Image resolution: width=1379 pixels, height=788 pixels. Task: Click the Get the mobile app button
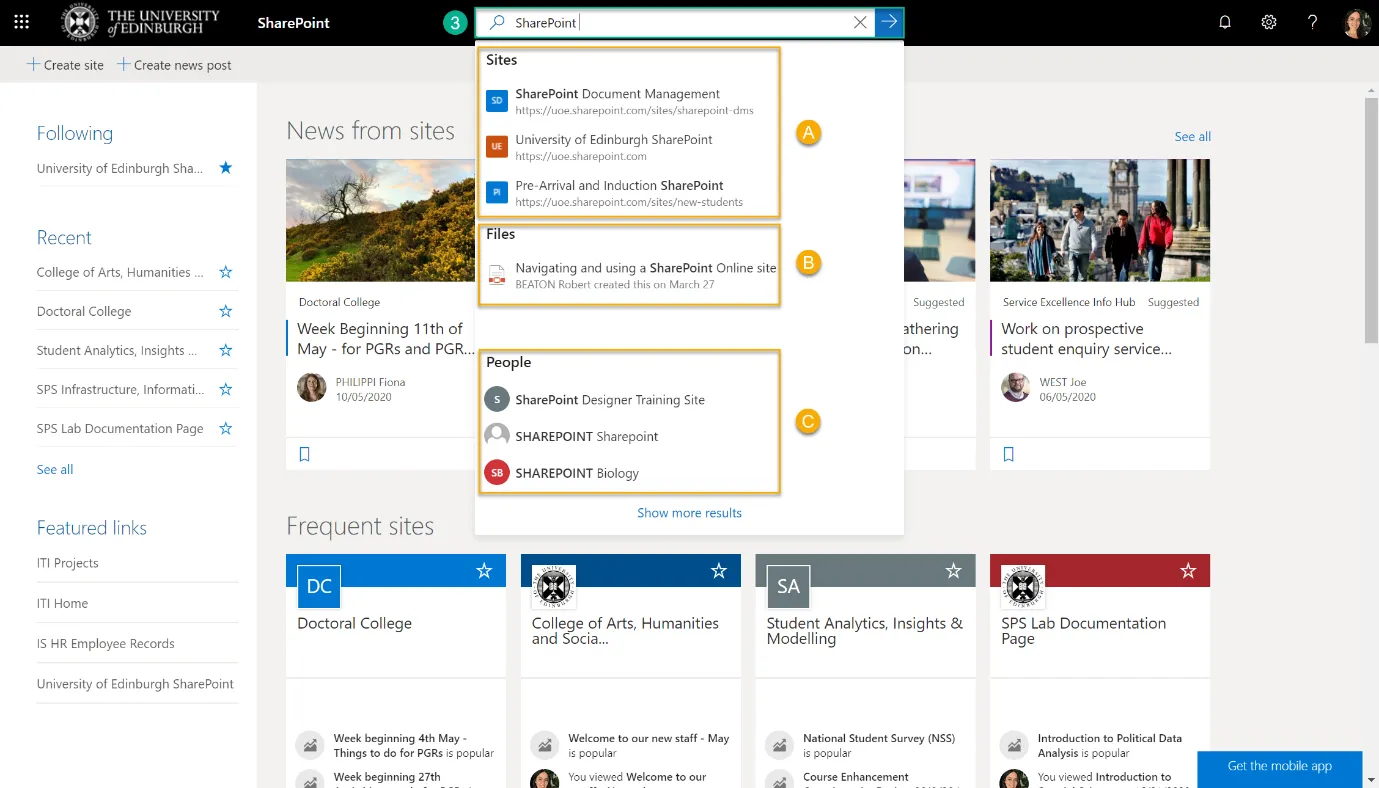1279,766
